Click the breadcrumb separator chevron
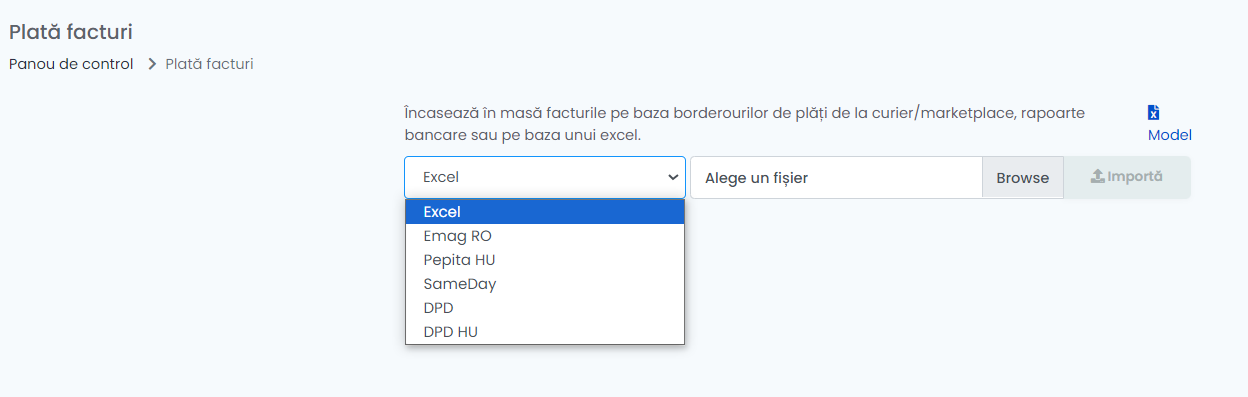 (x=152, y=64)
